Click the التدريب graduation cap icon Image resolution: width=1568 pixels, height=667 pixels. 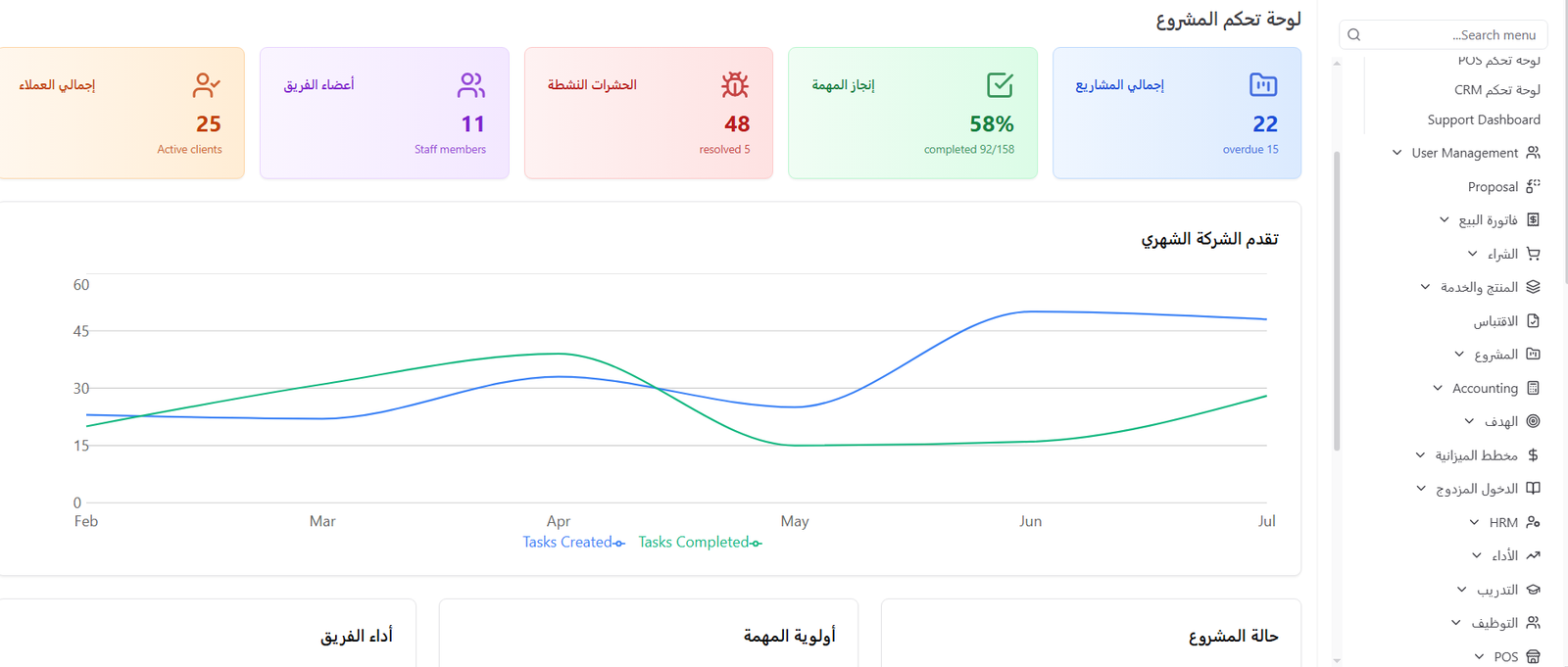(x=1534, y=590)
